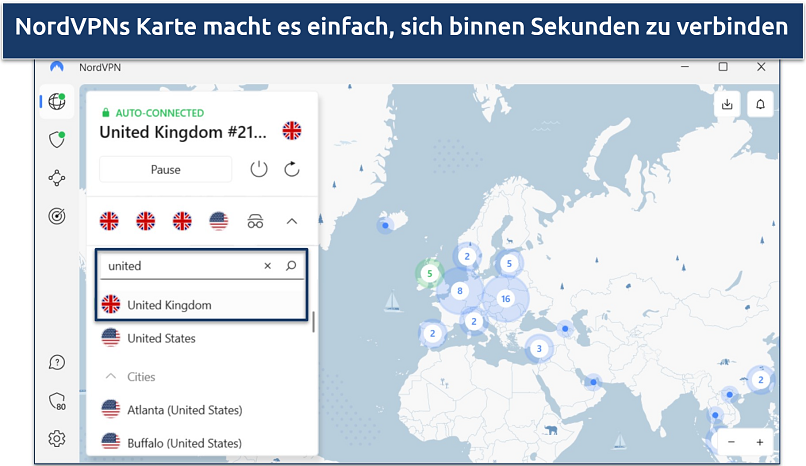
Task: Select United States from search results
Action: click(x=161, y=338)
